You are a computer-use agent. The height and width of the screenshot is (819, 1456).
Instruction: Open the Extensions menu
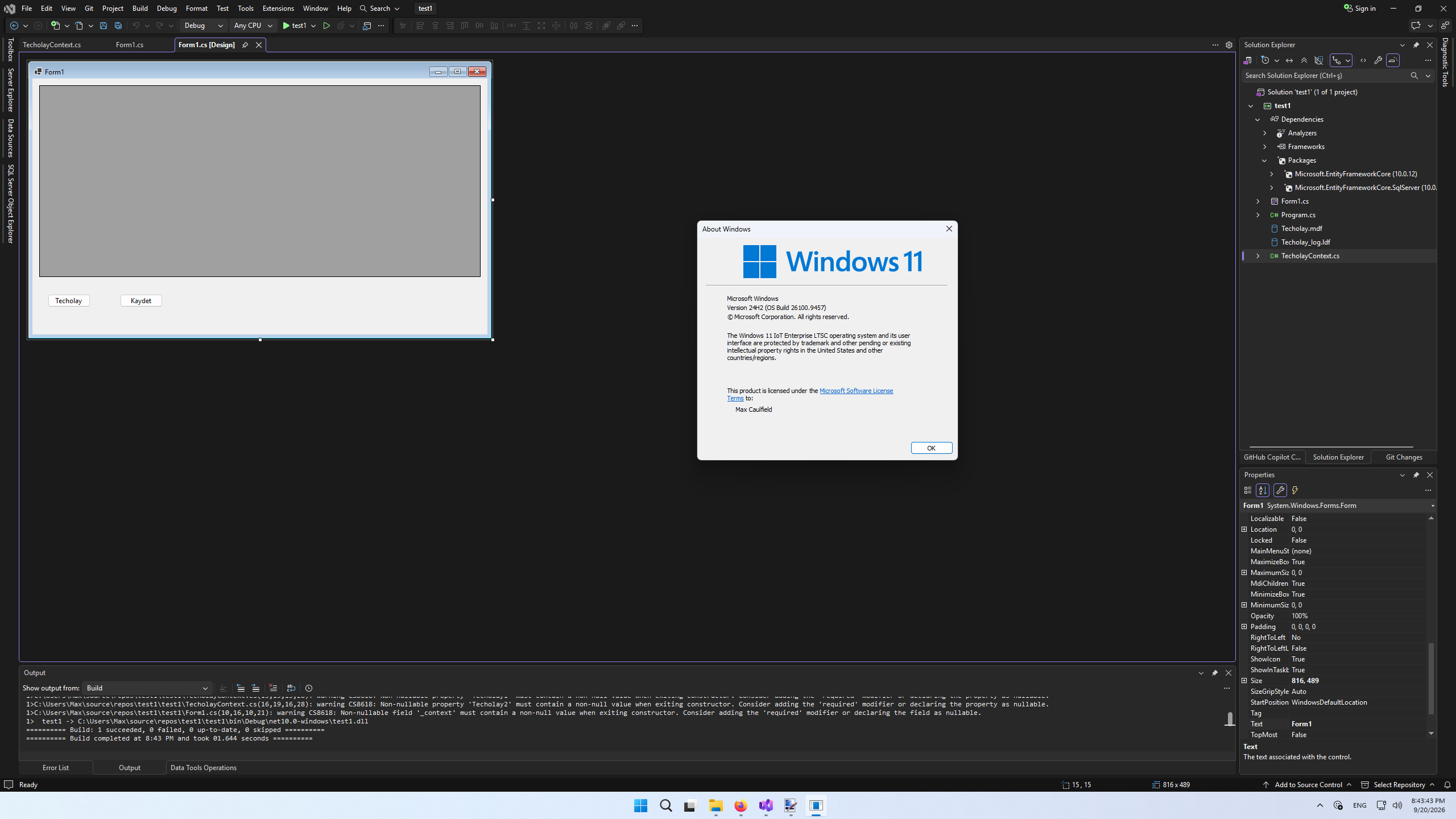click(x=278, y=9)
